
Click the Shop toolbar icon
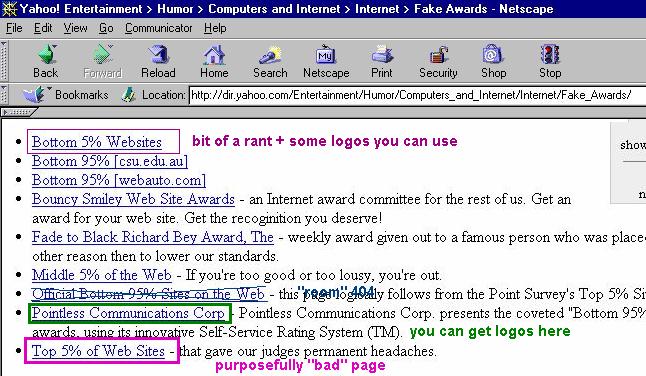pyautogui.click(x=493, y=62)
